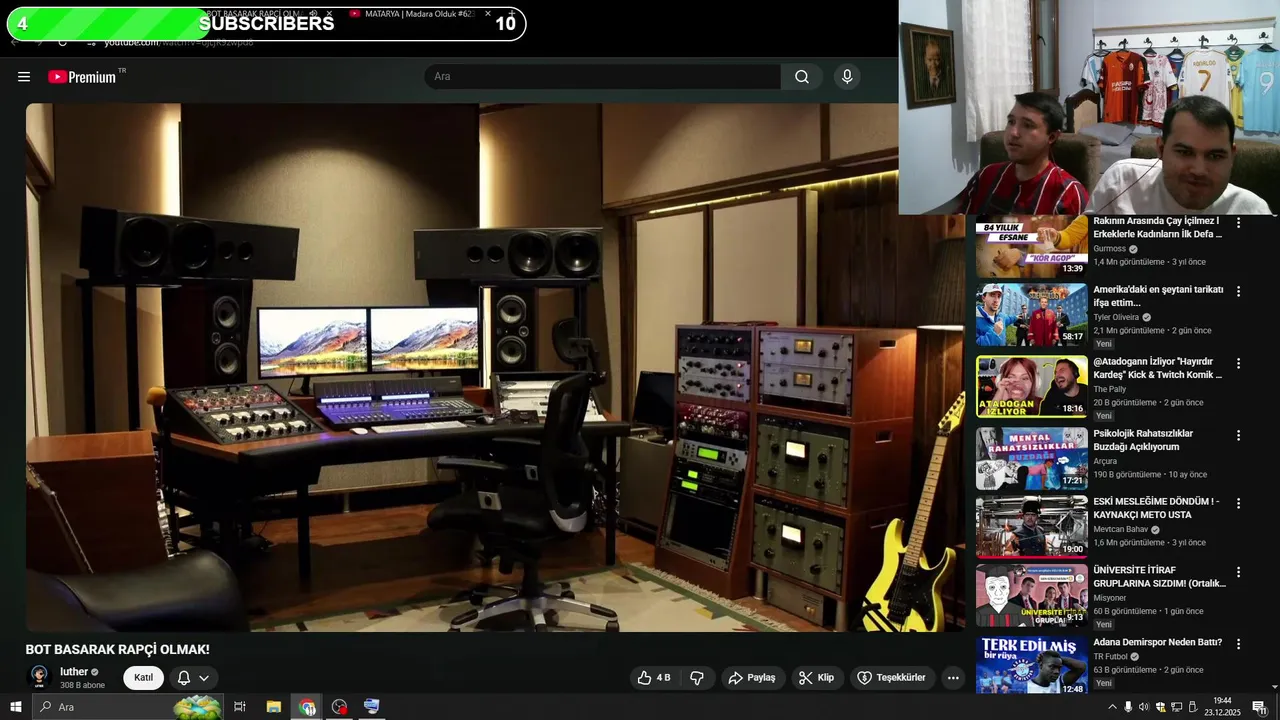The image size is (1280, 720).
Task: Open the Terk Edilmiş 12:48 thumbnail
Action: pos(1032,665)
